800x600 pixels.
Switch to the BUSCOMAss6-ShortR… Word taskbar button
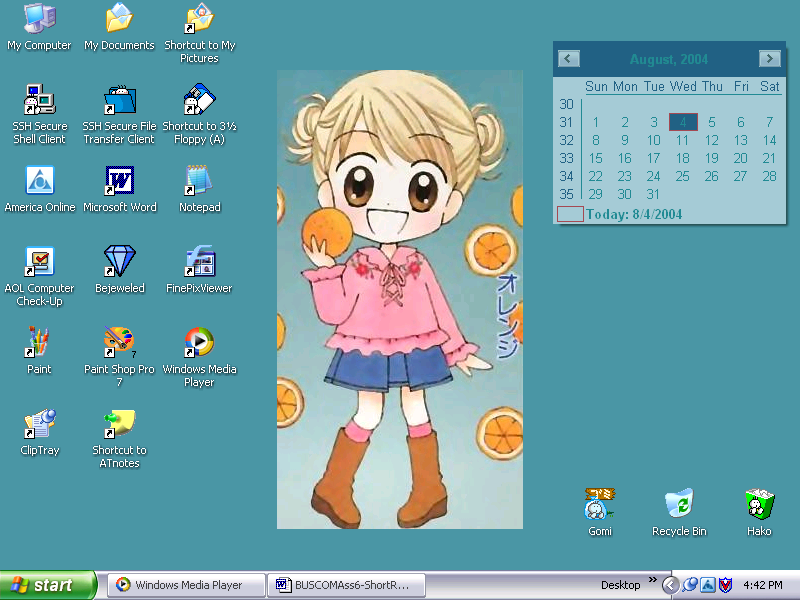pos(346,585)
